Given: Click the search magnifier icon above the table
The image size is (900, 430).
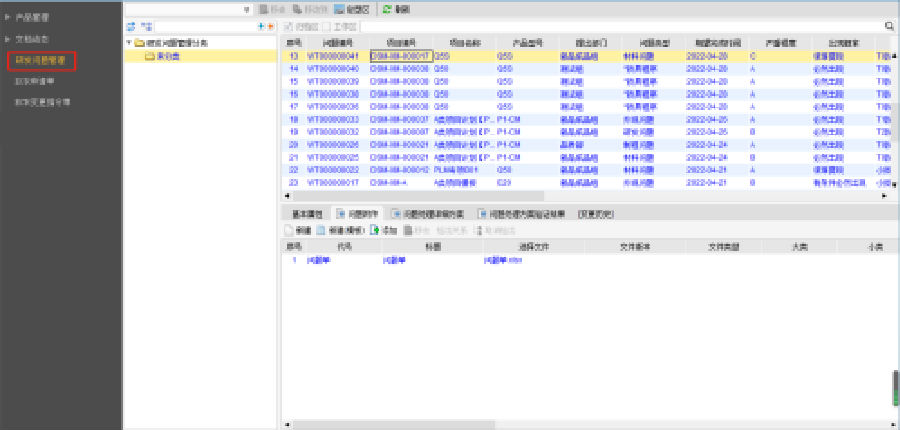Looking at the screenshot, I should click(889, 25).
